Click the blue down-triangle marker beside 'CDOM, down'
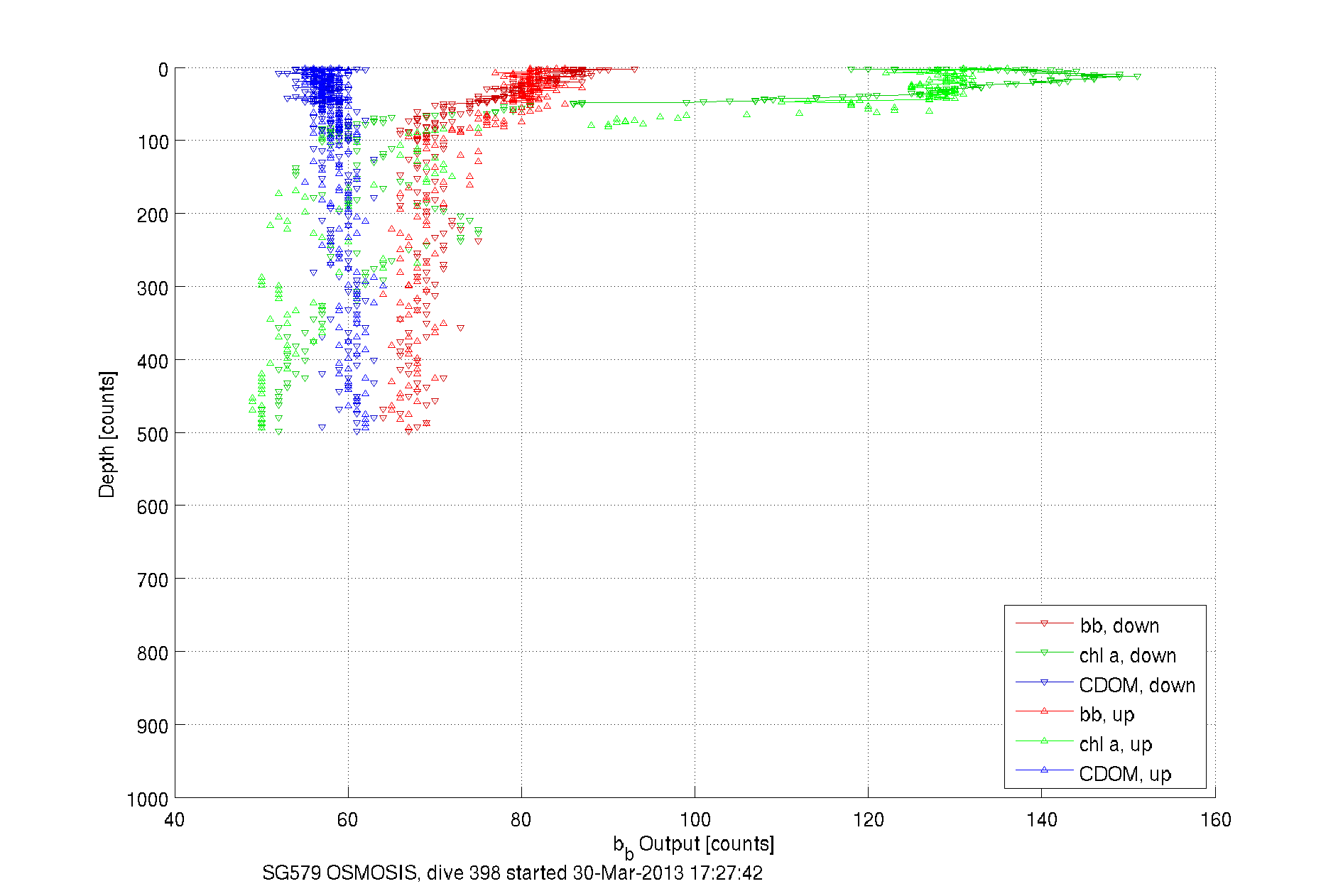This screenshot has height=896, width=1343. point(1044,682)
